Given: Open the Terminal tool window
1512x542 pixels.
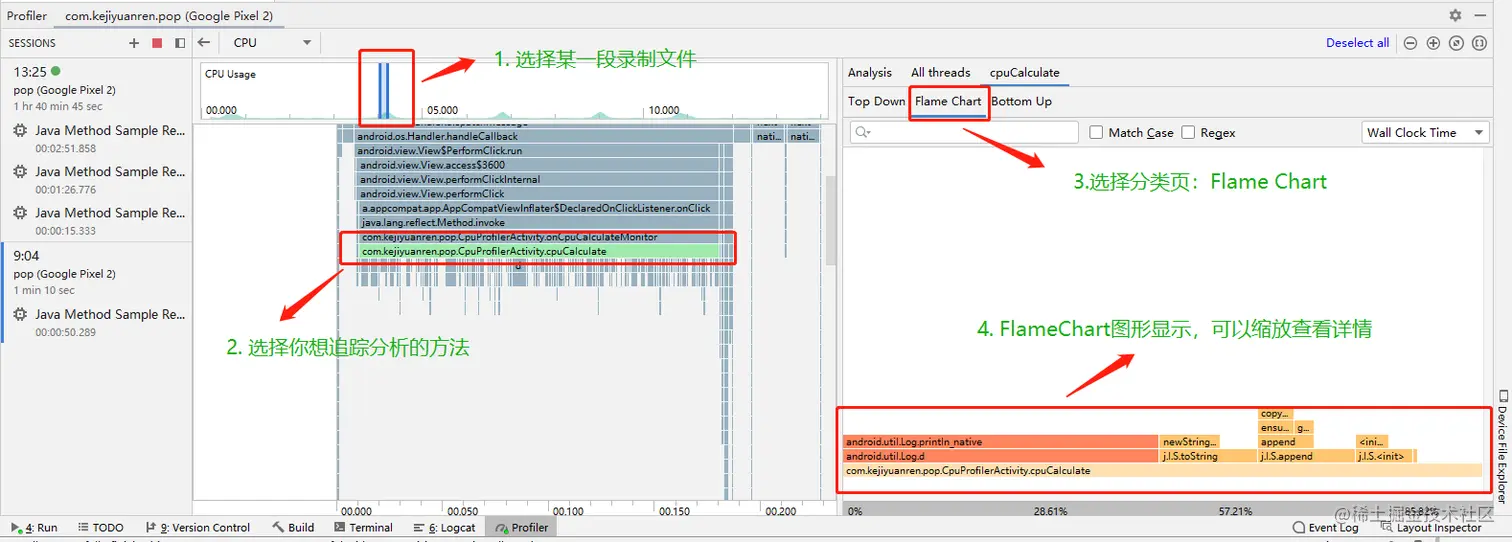Looking at the screenshot, I should pyautogui.click(x=364, y=527).
